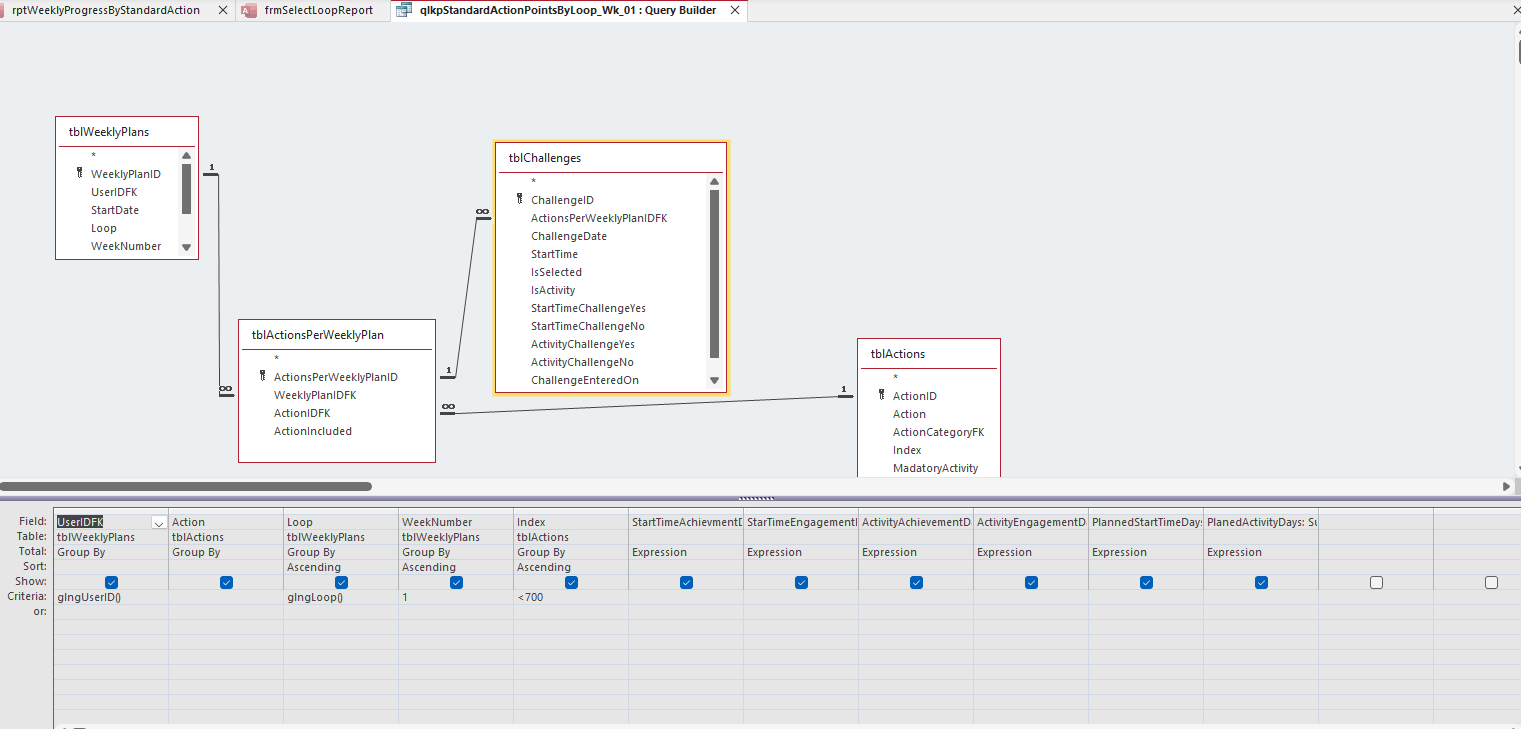
Task: Open the UserIDFK field dropdown arrow
Action: (x=158, y=522)
